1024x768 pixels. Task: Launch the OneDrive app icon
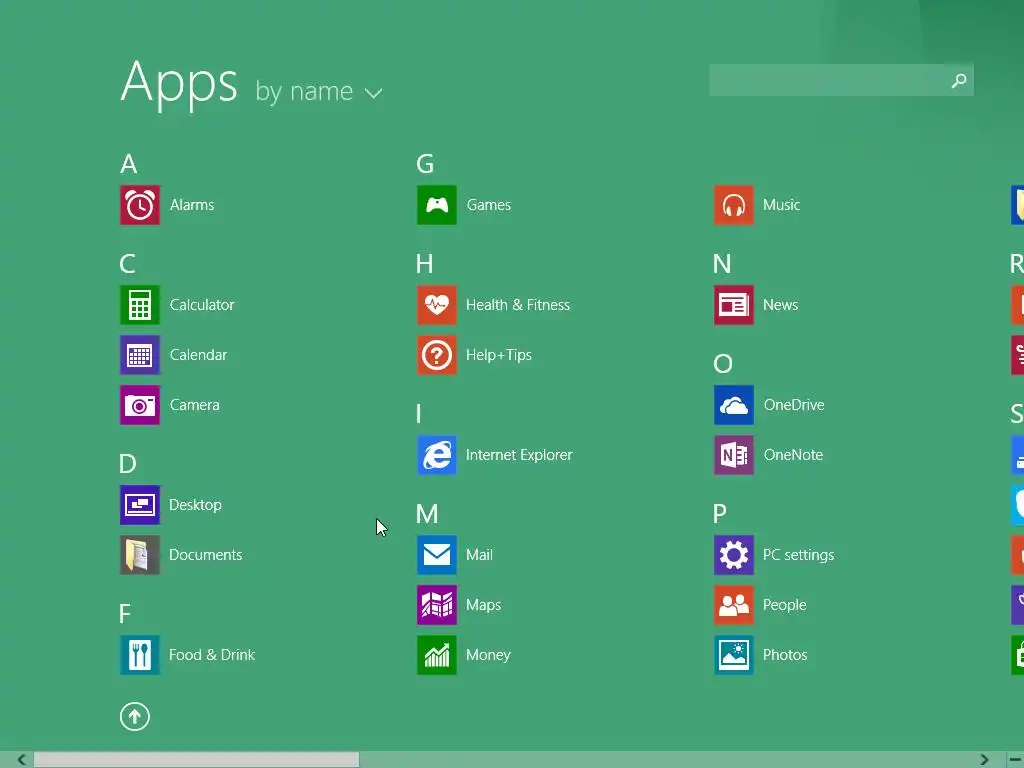point(734,405)
